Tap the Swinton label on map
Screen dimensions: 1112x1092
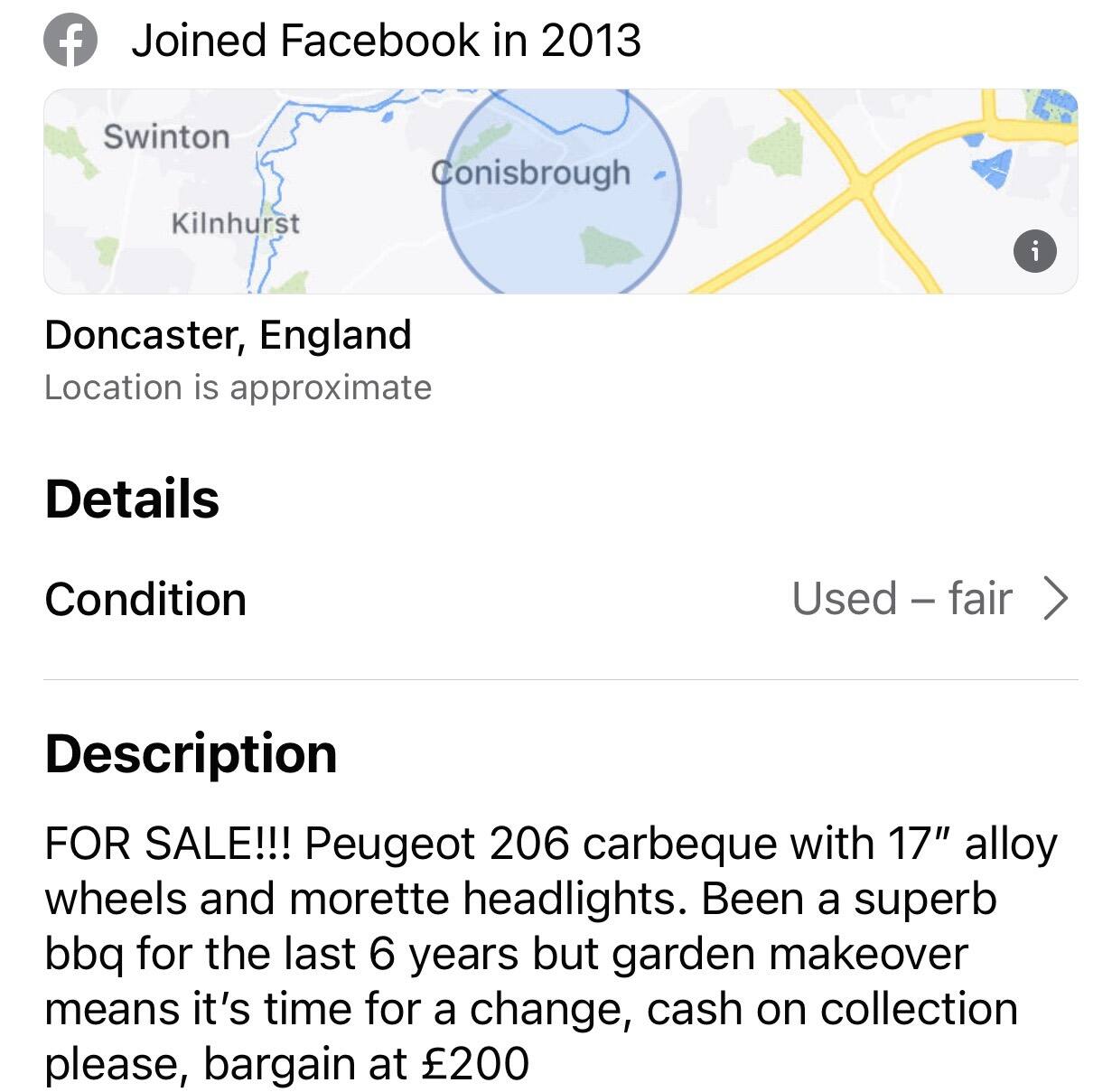166,137
